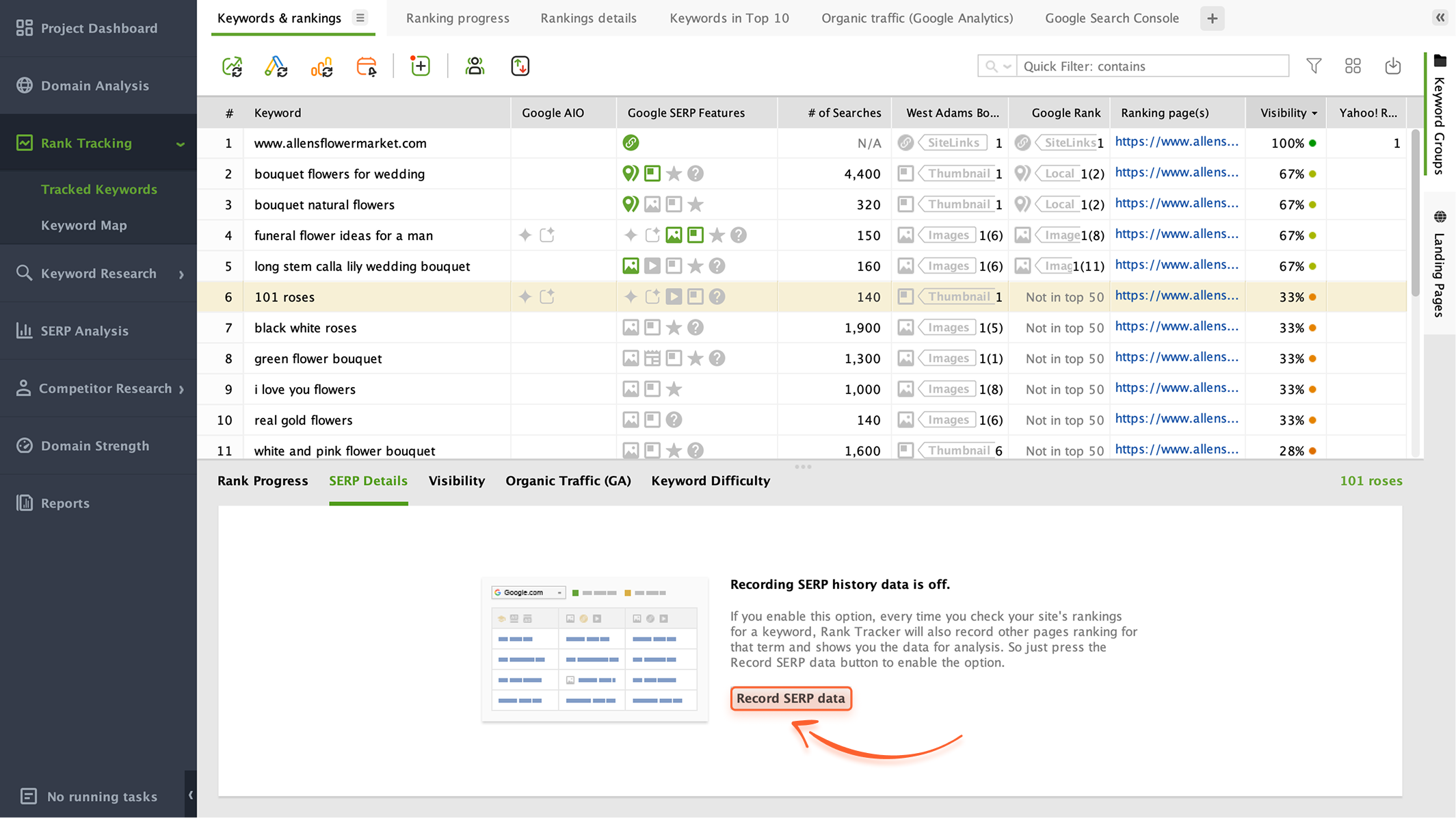Open ranking page link for green flower bouquet
The width and height of the screenshot is (1456, 818).
1177,357
